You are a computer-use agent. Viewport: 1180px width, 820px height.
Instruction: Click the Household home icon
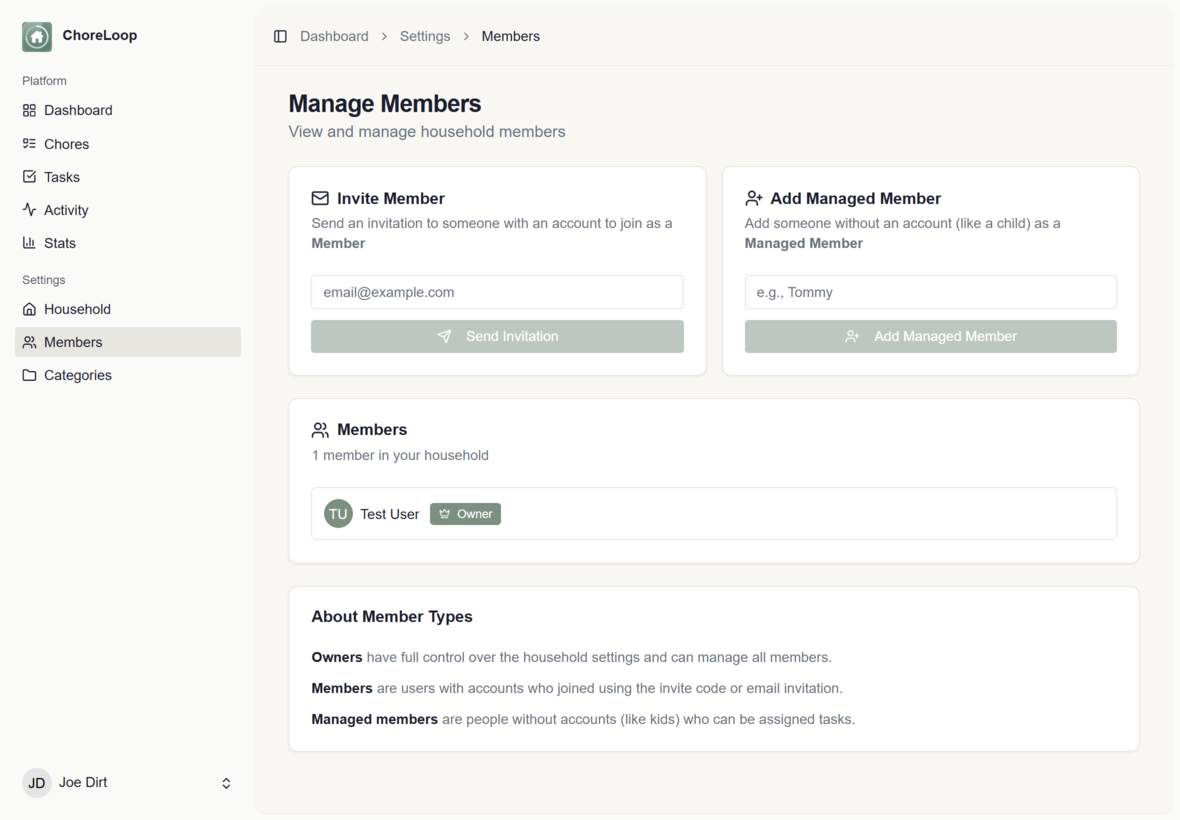click(29, 309)
